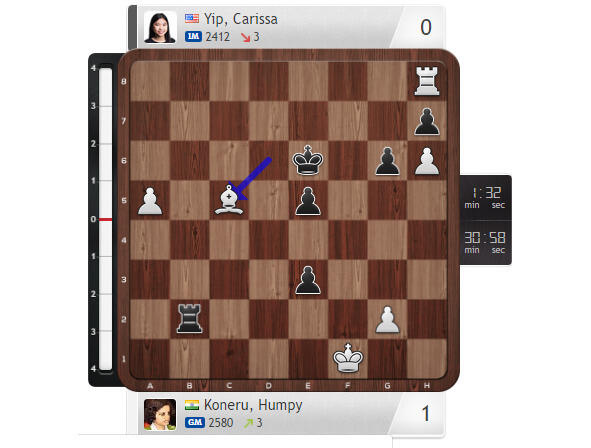Click the player name Koneru, Humpy
Viewport: 591px width, 448px height.
253,405
